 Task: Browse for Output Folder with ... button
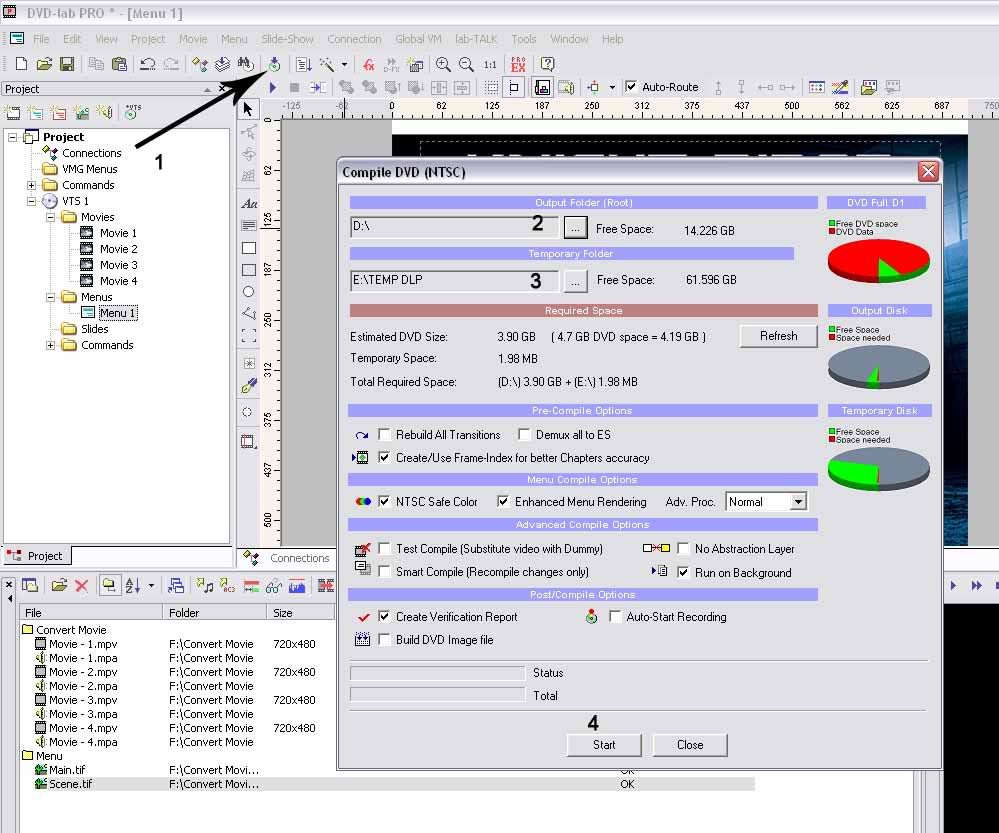pyautogui.click(x=575, y=228)
